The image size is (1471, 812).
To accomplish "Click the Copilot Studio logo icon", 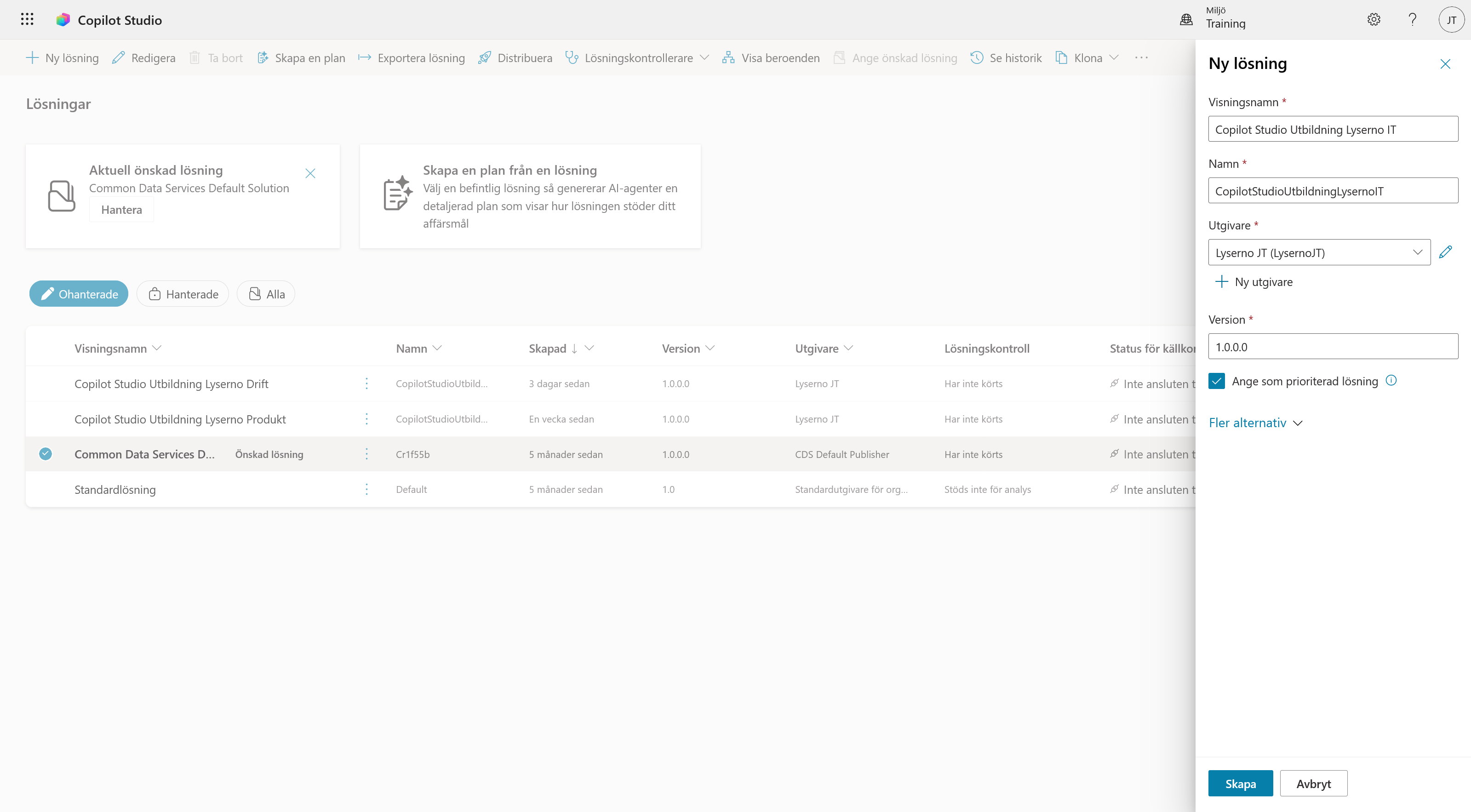I will (63, 20).
